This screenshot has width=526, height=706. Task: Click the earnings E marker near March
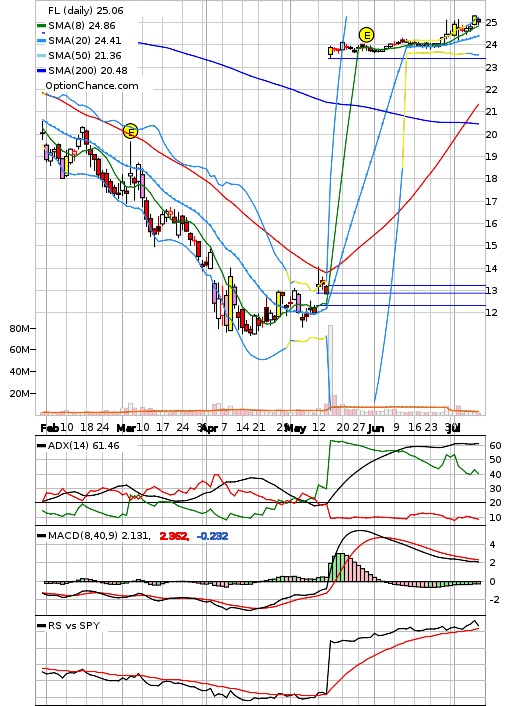click(x=130, y=132)
